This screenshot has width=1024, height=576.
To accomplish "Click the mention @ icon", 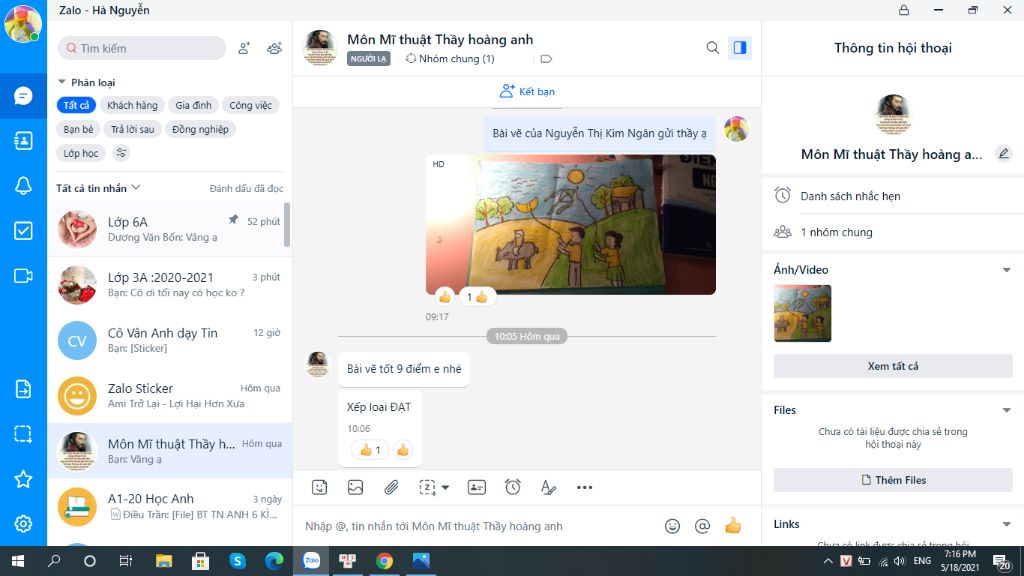I will (x=702, y=526).
